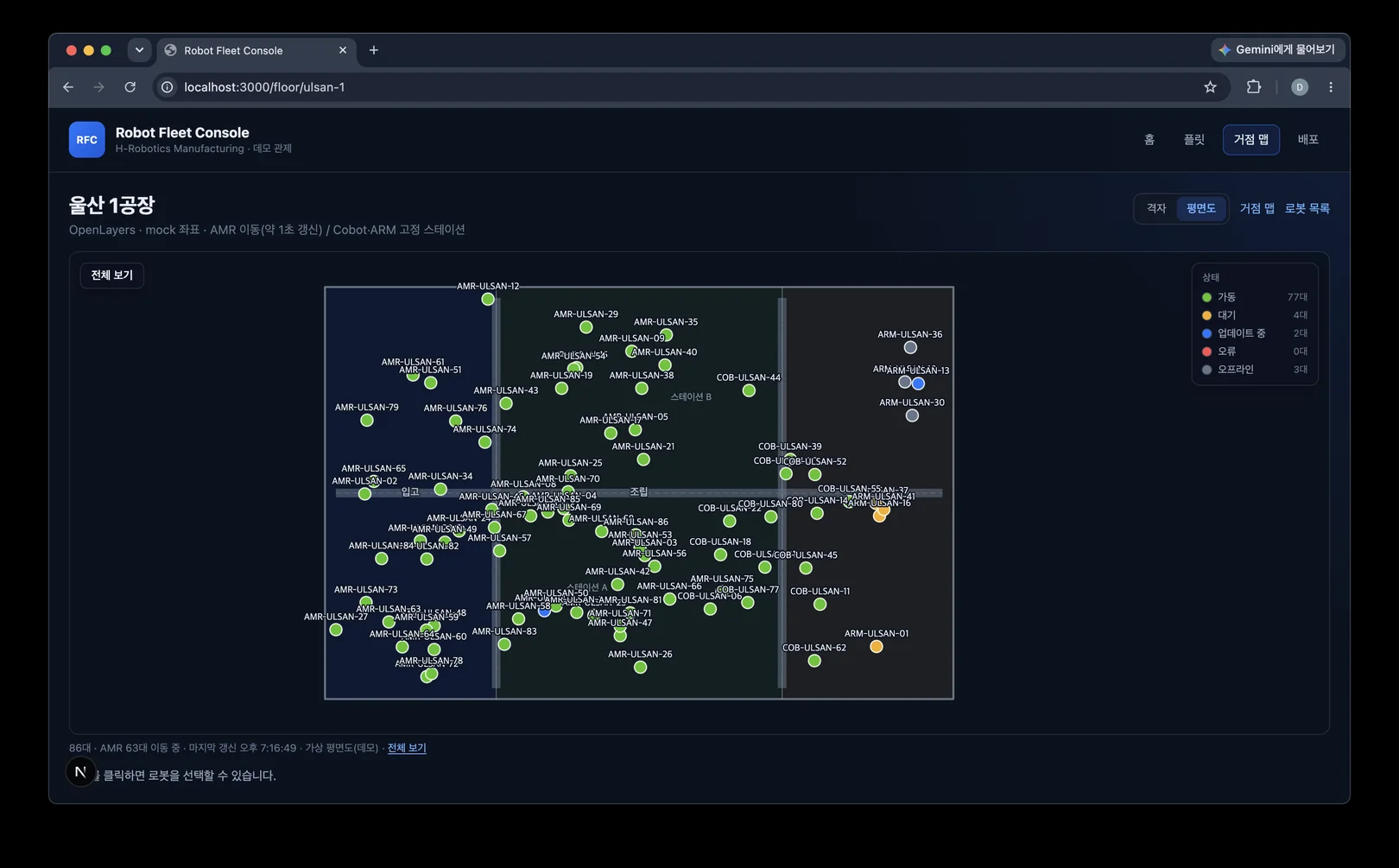Switch view to 평면도 mode
Screen dimensions: 1399x868
coord(1200,208)
